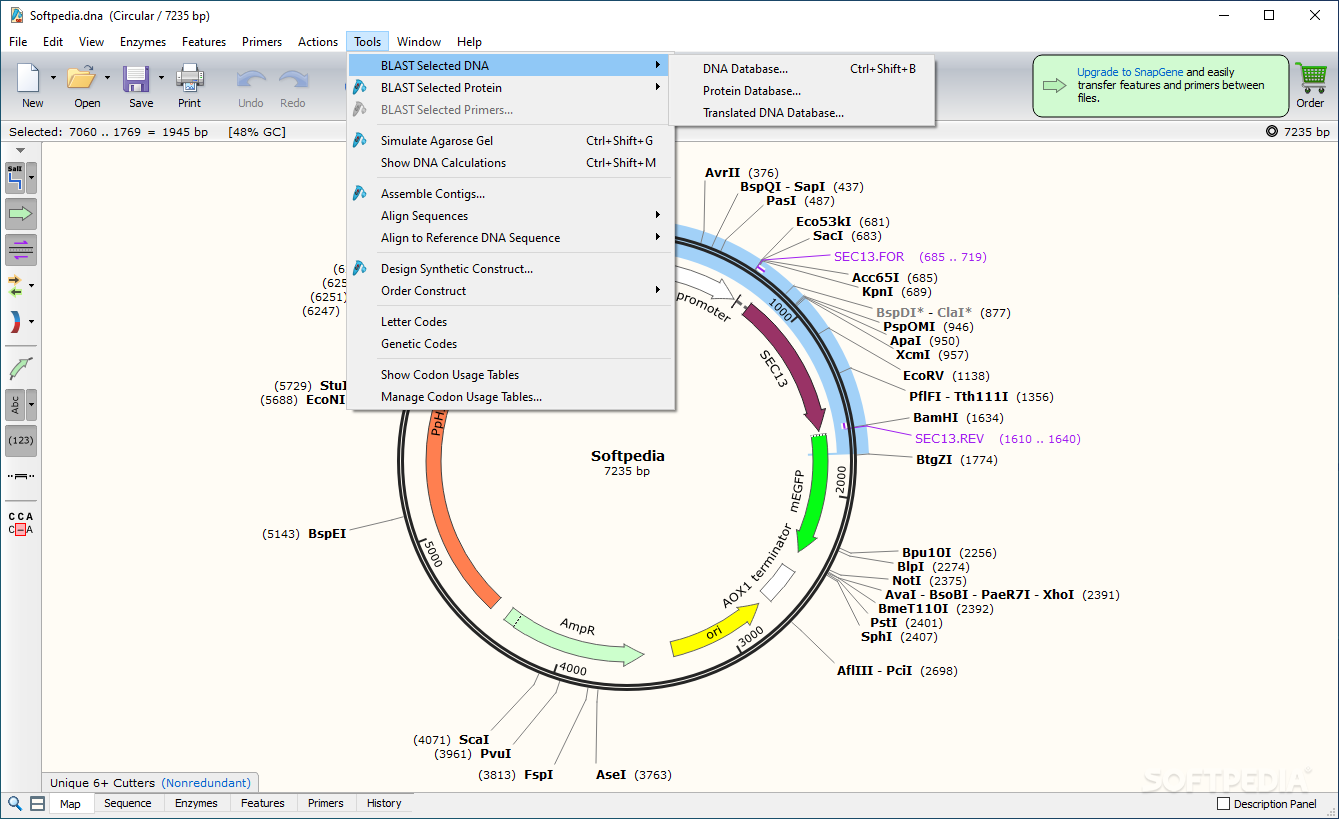Click the show translations arrows icon
This screenshot has height=819, width=1339.
(x=15, y=286)
